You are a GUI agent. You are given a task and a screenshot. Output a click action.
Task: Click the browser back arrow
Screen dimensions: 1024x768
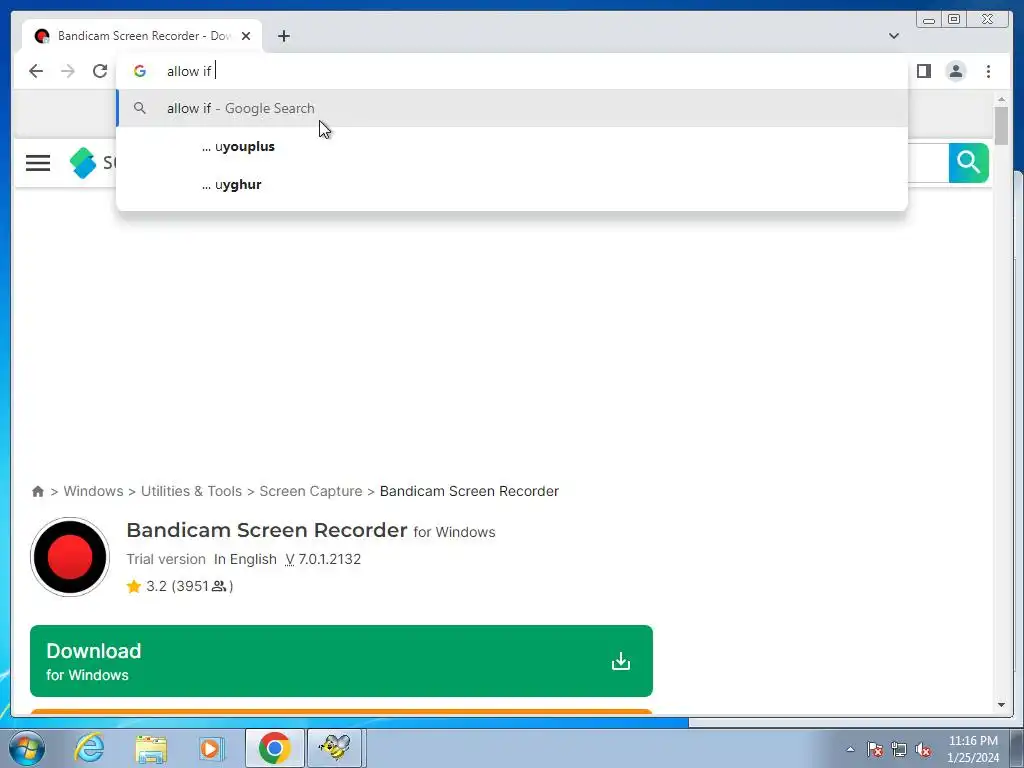coord(36,71)
